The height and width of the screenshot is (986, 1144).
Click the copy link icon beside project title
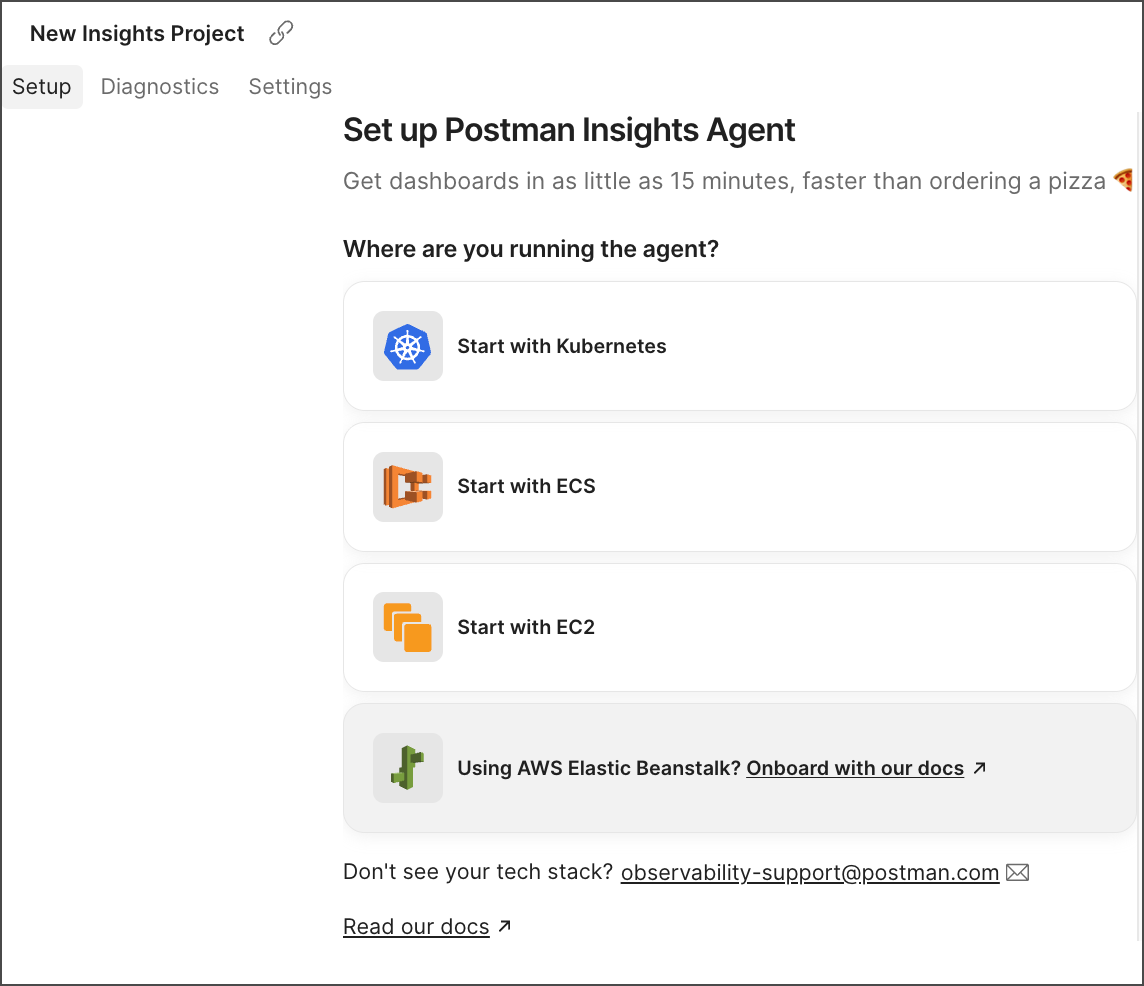click(x=281, y=34)
